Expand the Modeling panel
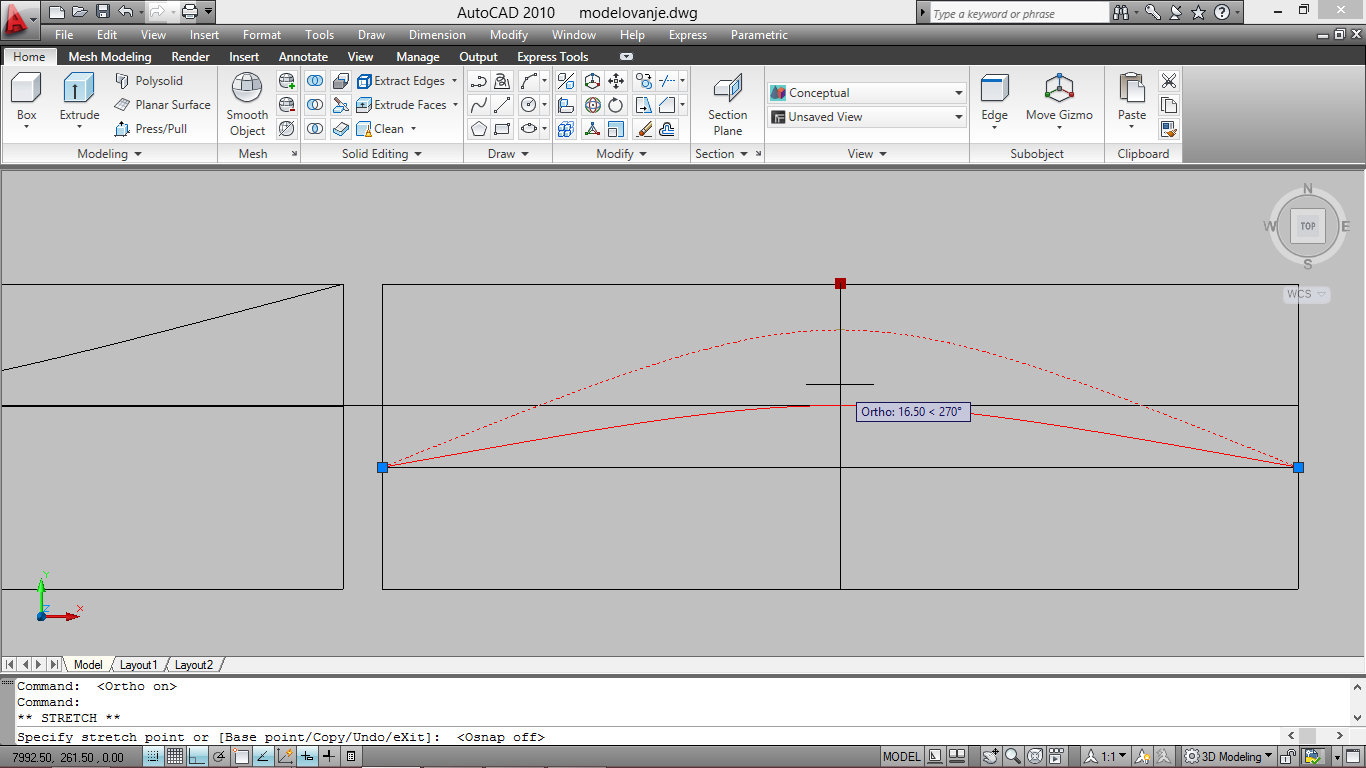This screenshot has height=768, width=1366. tap(109, 154)
